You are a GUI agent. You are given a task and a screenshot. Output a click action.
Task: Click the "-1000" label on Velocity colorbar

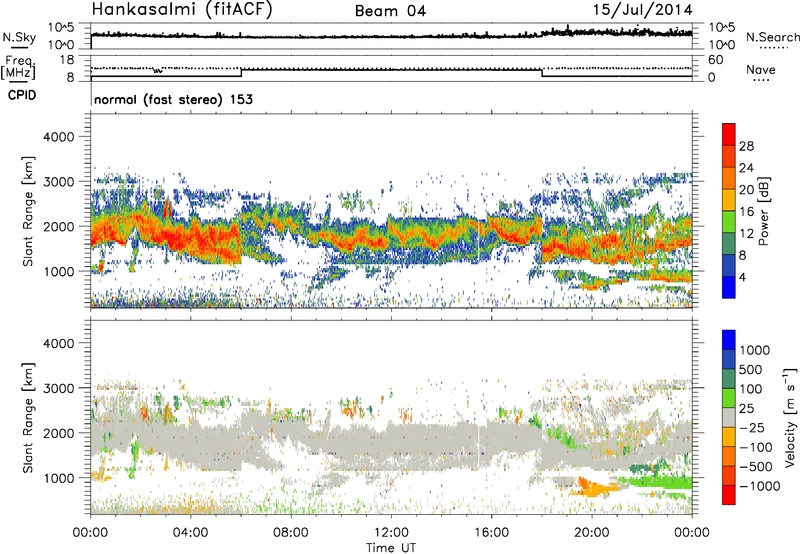[760, 486]
